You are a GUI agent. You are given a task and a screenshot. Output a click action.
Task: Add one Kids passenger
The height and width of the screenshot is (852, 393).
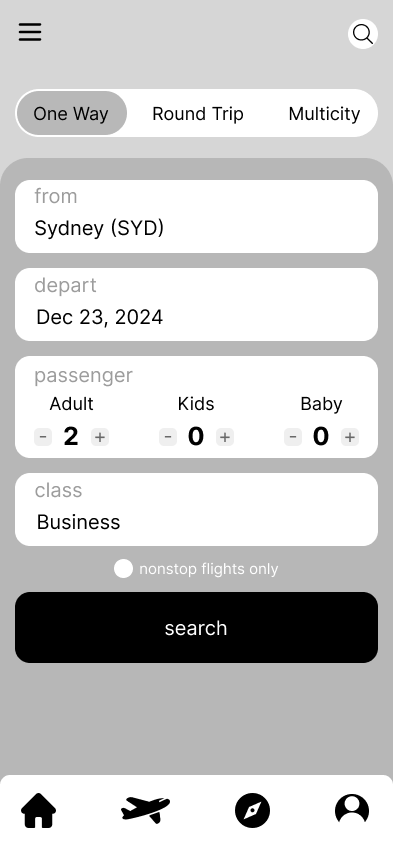225,437
